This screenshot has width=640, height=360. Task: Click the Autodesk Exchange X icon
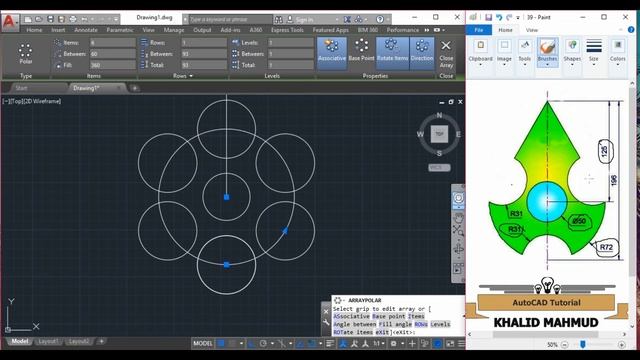(347, 19)
